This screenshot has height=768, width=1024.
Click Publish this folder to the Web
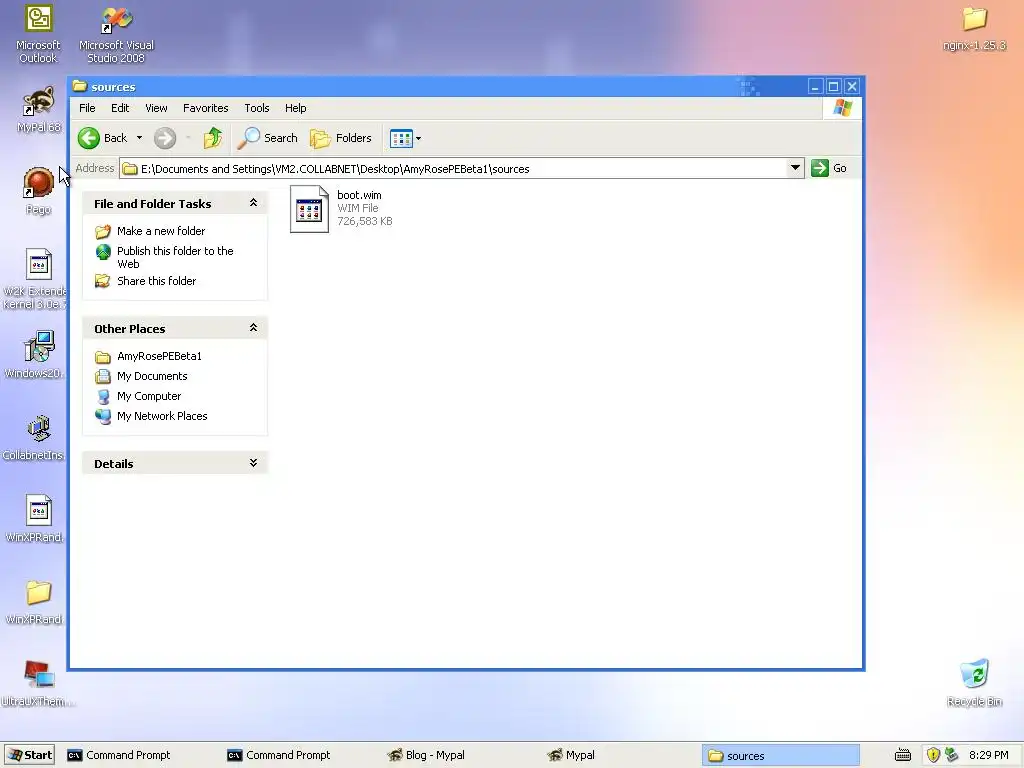(175, 257)
